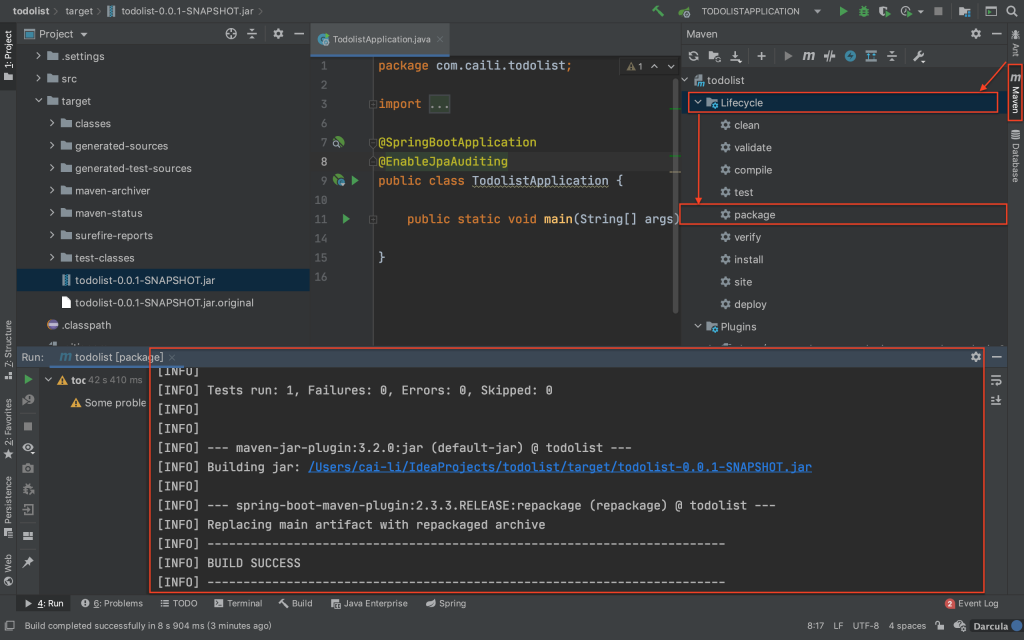Screen dimensions: 1024x640
Task: Open the built jar file path link
Action: click(x=560, y=467)
